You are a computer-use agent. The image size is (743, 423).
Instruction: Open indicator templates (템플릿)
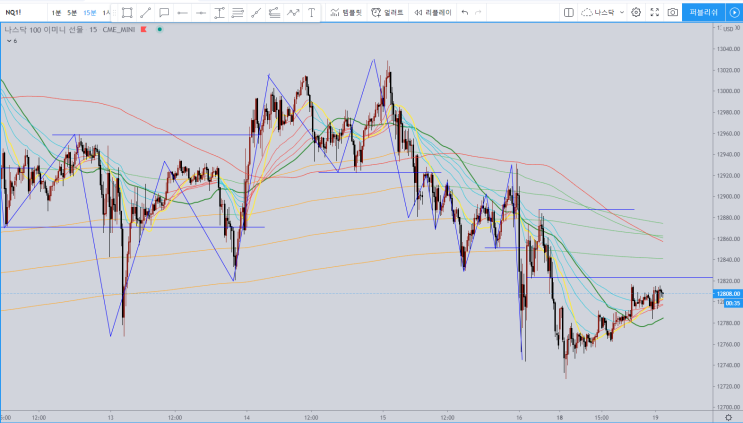tap(346, 13)
